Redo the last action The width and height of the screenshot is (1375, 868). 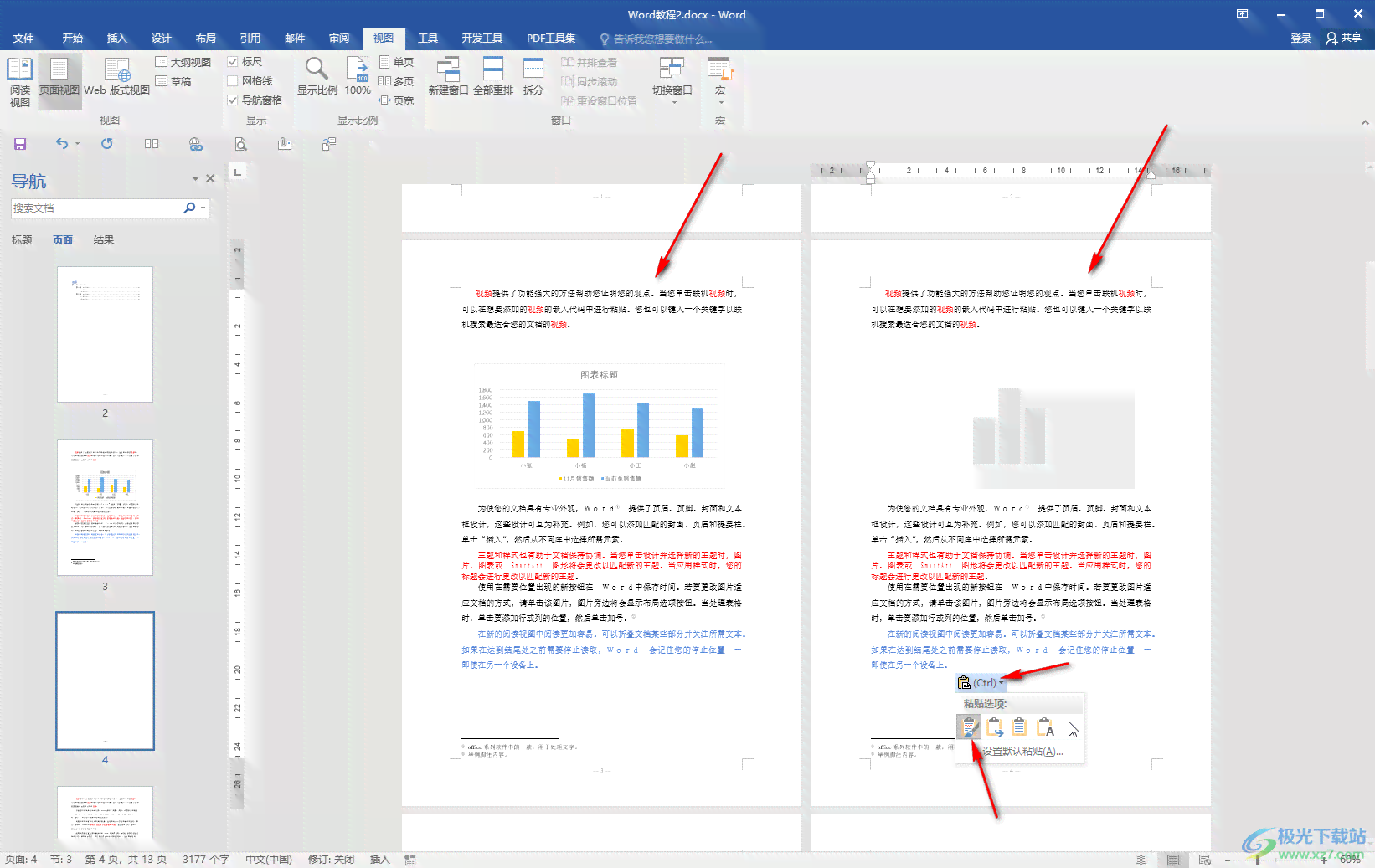(x=107, y=144)
